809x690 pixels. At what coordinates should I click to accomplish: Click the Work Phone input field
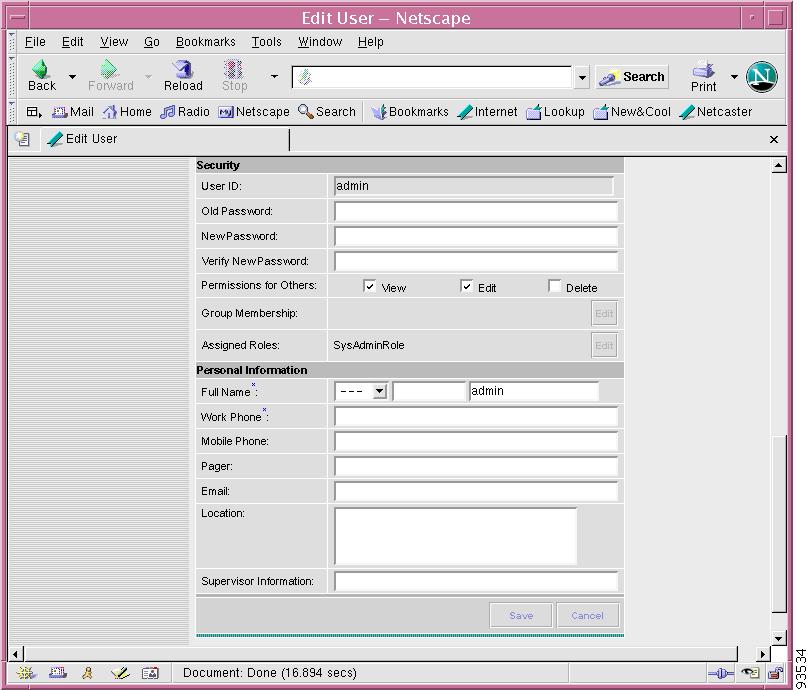(476, 416)
